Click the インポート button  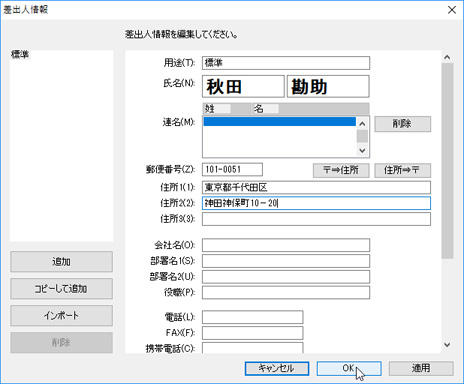coord(61,315)
